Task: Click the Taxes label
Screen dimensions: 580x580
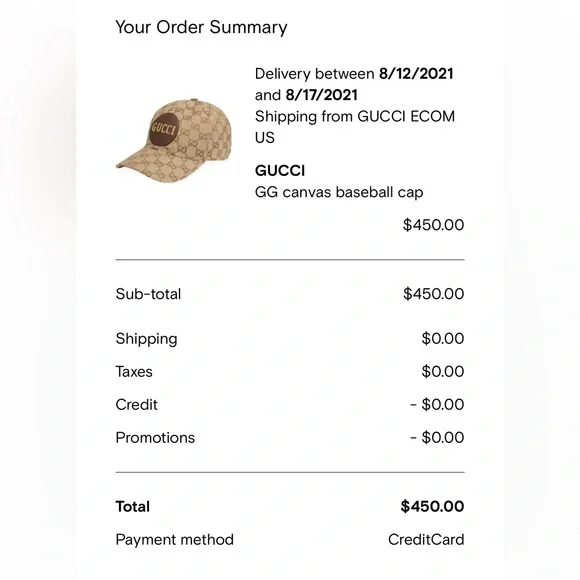Action: (134, 372)
